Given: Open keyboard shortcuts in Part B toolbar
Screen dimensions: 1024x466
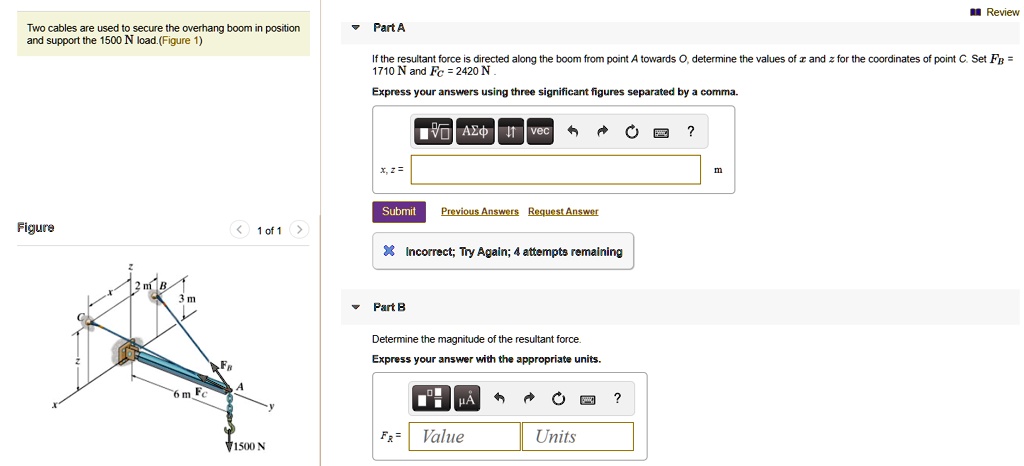Looking at the screenshot, I should [x=588, y=398].
